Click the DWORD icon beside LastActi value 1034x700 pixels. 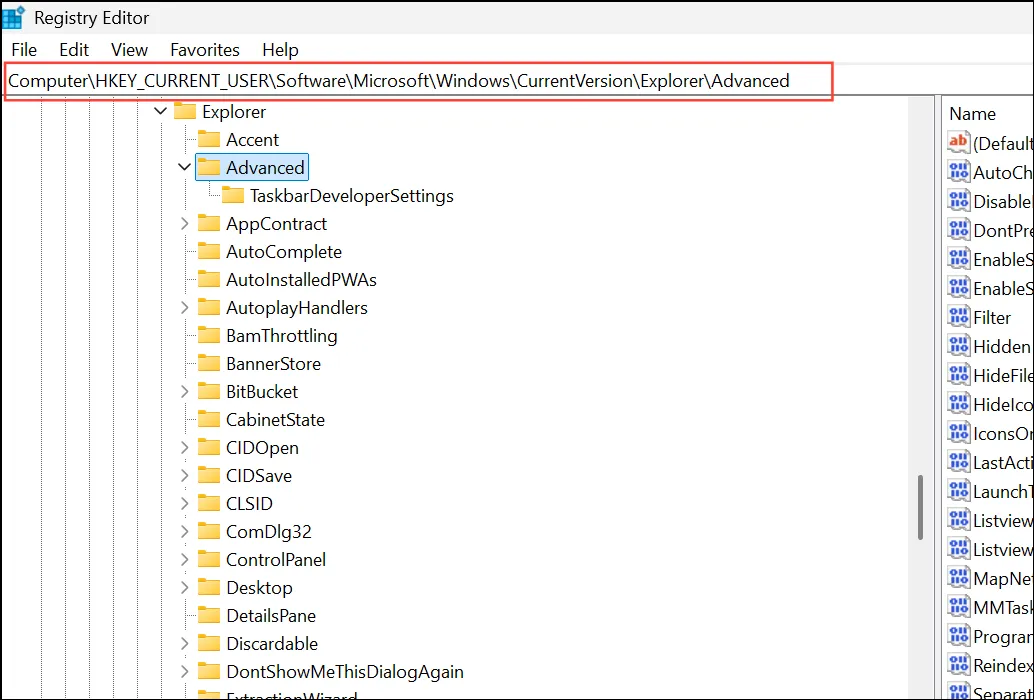(958, 461)
